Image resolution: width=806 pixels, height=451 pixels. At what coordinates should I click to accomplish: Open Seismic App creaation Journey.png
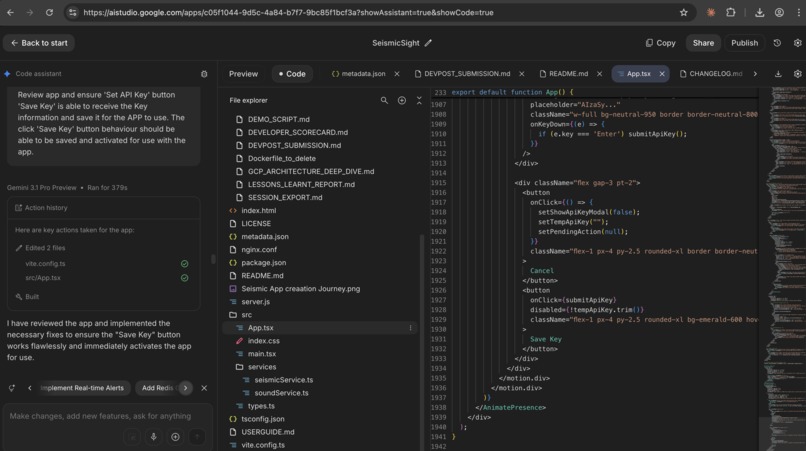pyautogui.click(x=300, y=289)
